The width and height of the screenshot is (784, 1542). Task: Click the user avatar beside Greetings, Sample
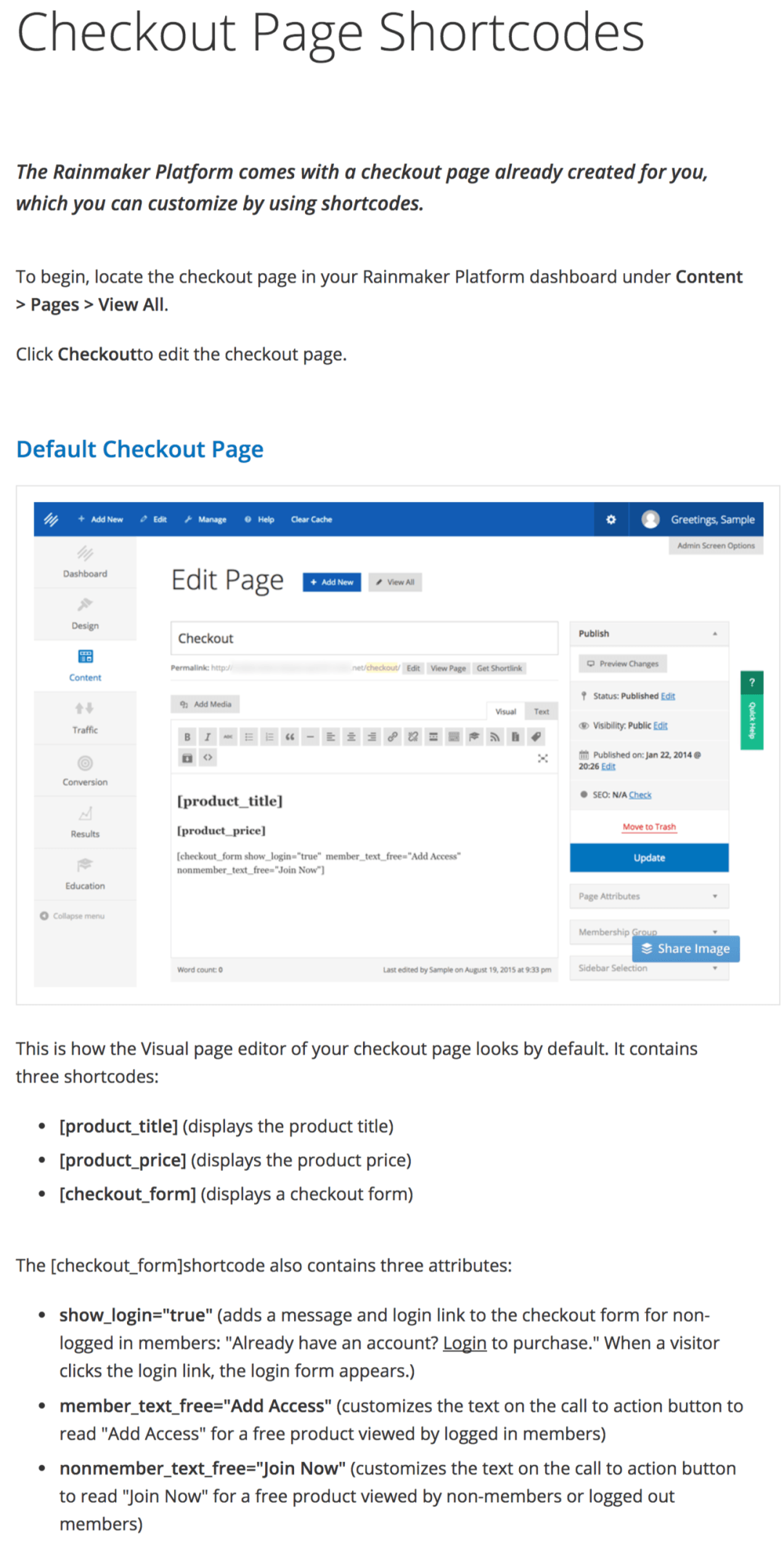[650, 519]
